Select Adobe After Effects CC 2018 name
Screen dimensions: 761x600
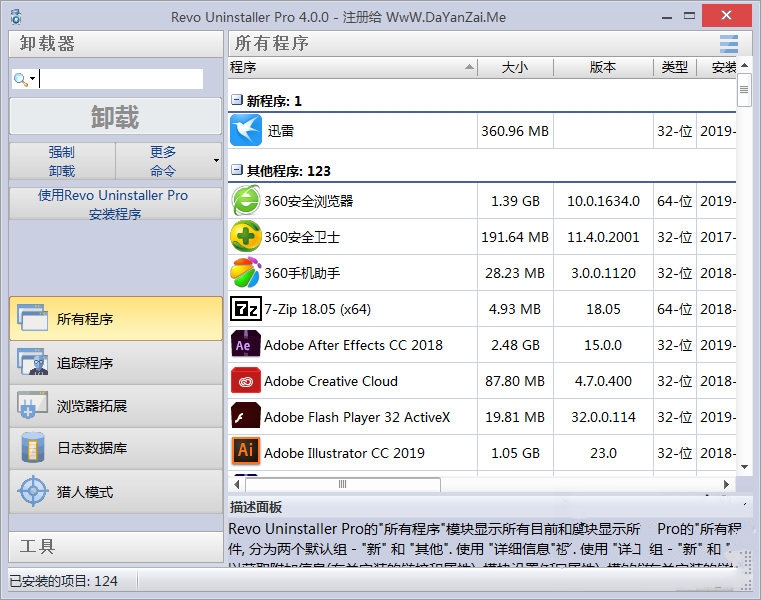pos(353,345)
